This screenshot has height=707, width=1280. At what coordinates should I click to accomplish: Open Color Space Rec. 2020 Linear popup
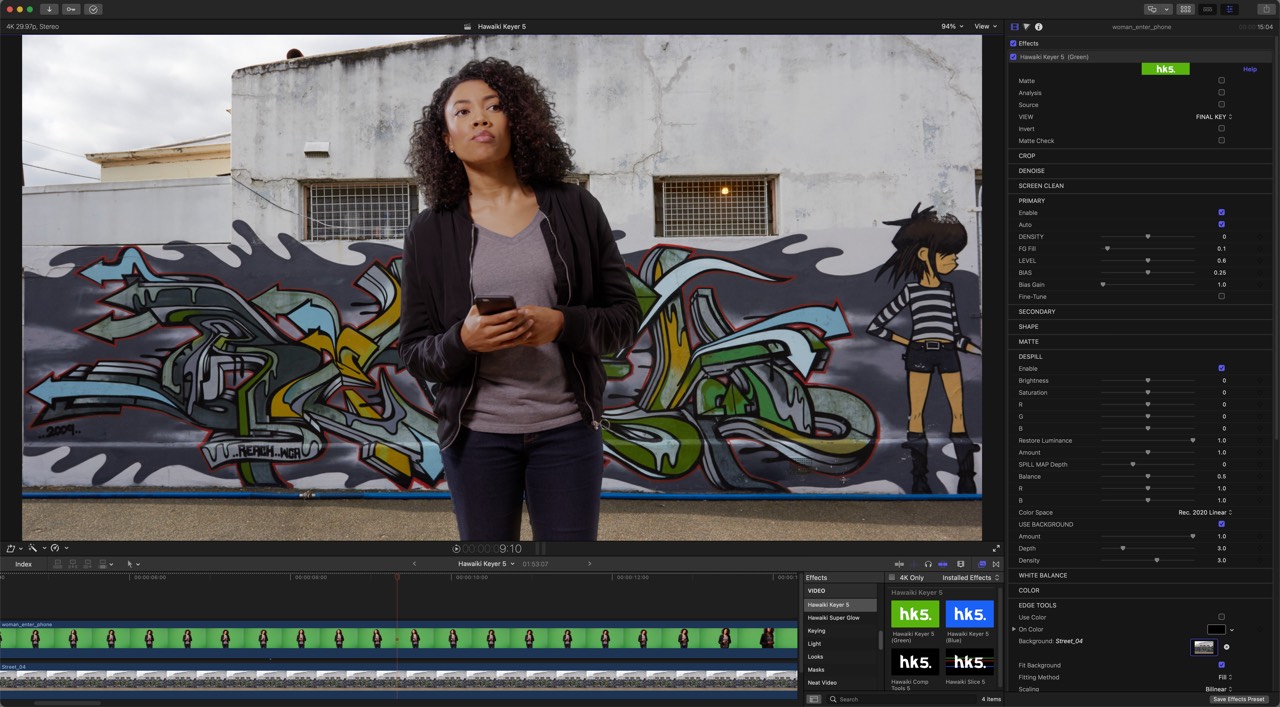[x=1205, y=512]
